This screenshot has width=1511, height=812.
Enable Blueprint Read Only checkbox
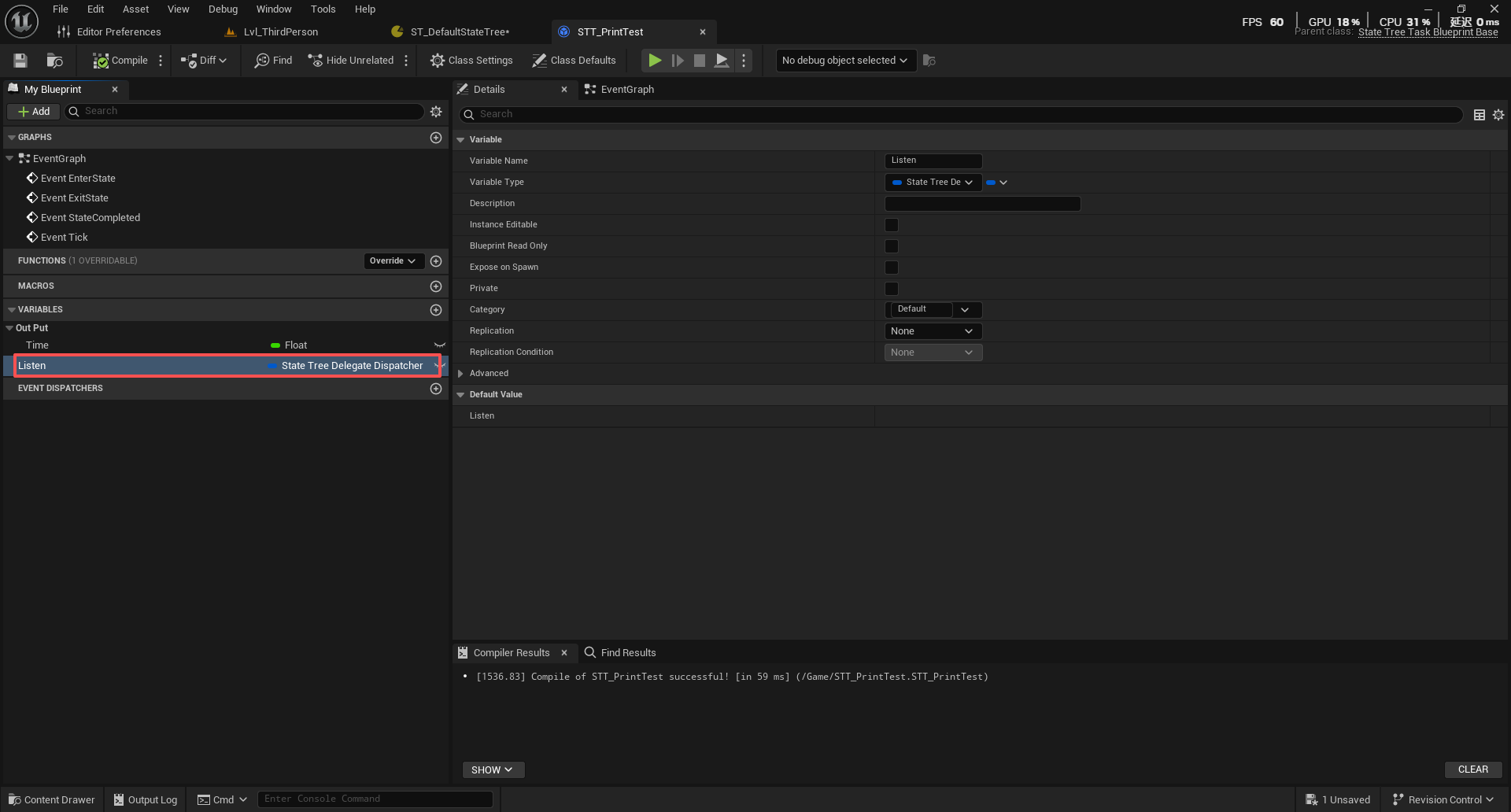[x=892, y=246]
